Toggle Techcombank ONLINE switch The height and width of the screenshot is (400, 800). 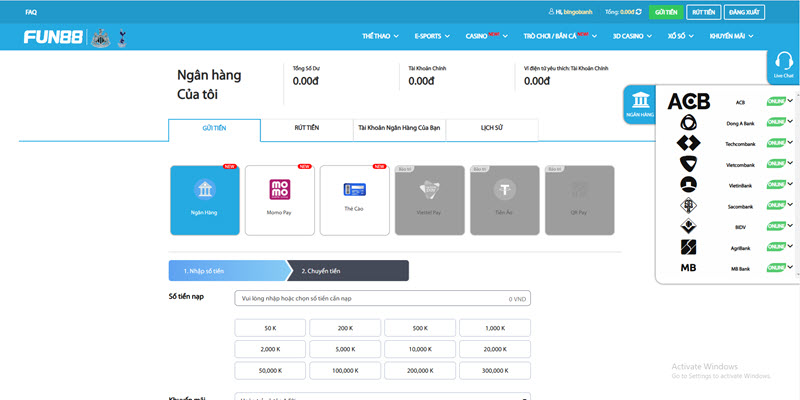tap(776, 143)
